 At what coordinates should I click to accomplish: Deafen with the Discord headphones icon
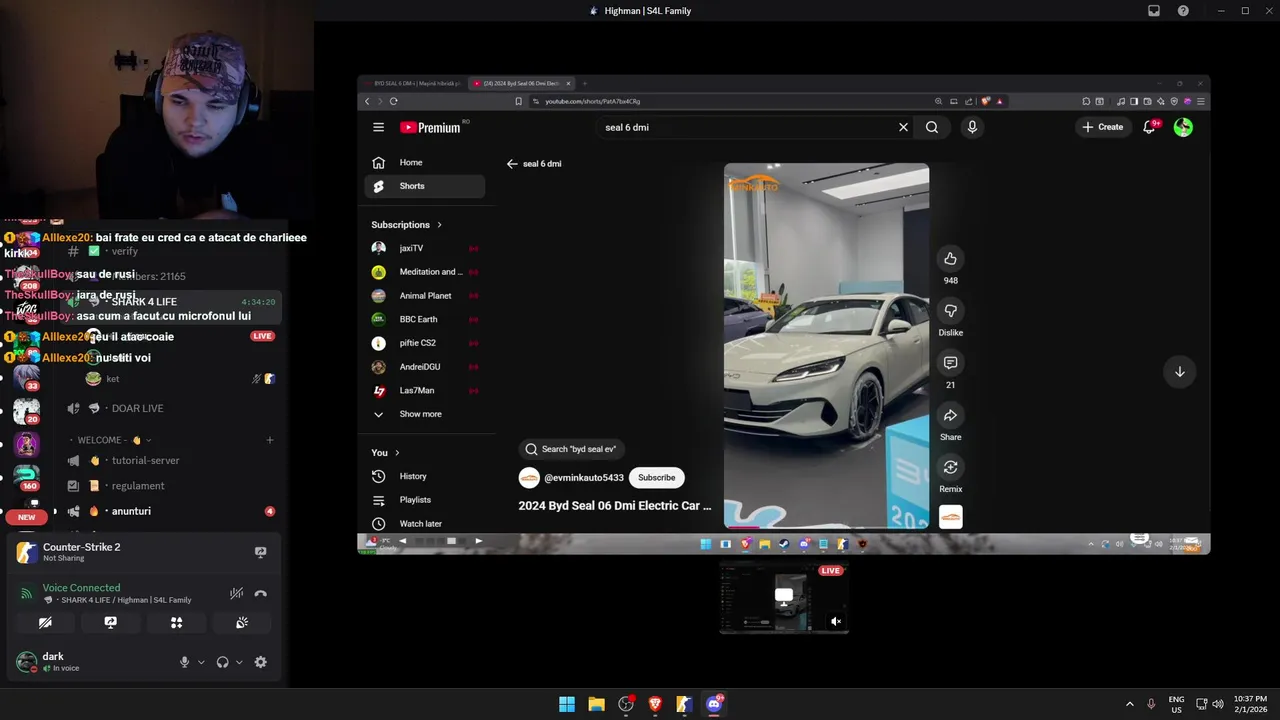point(222,662)
